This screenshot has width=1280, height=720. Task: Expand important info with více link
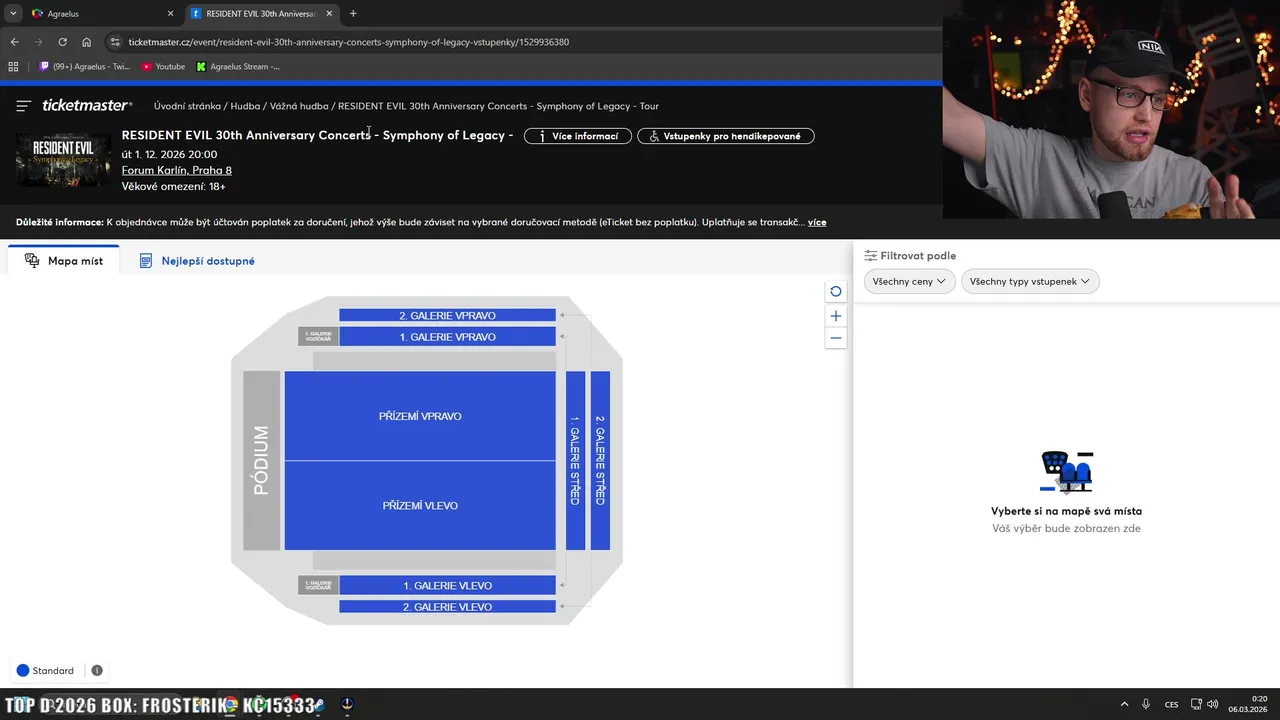[x=817, y=222]
